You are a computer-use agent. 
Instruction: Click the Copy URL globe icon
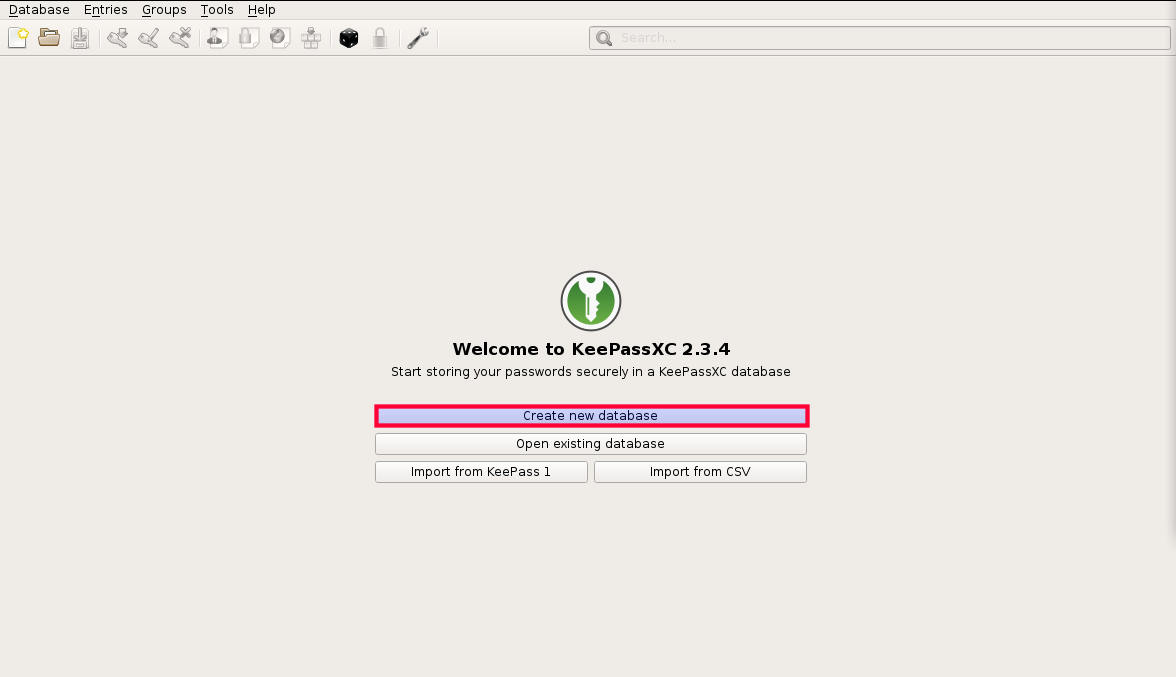click(279, 38)
